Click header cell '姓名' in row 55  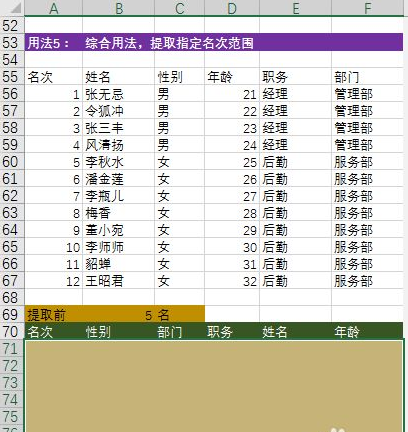coord(119,76)
